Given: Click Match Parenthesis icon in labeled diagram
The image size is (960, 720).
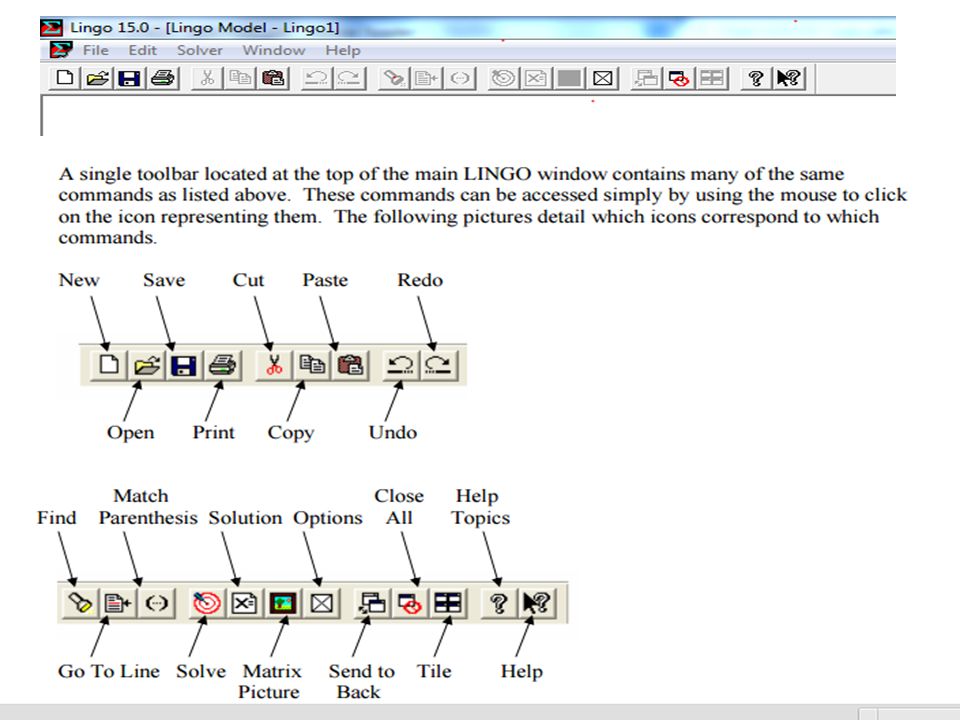Looking at the screenshot, I should tap(157, 604).
